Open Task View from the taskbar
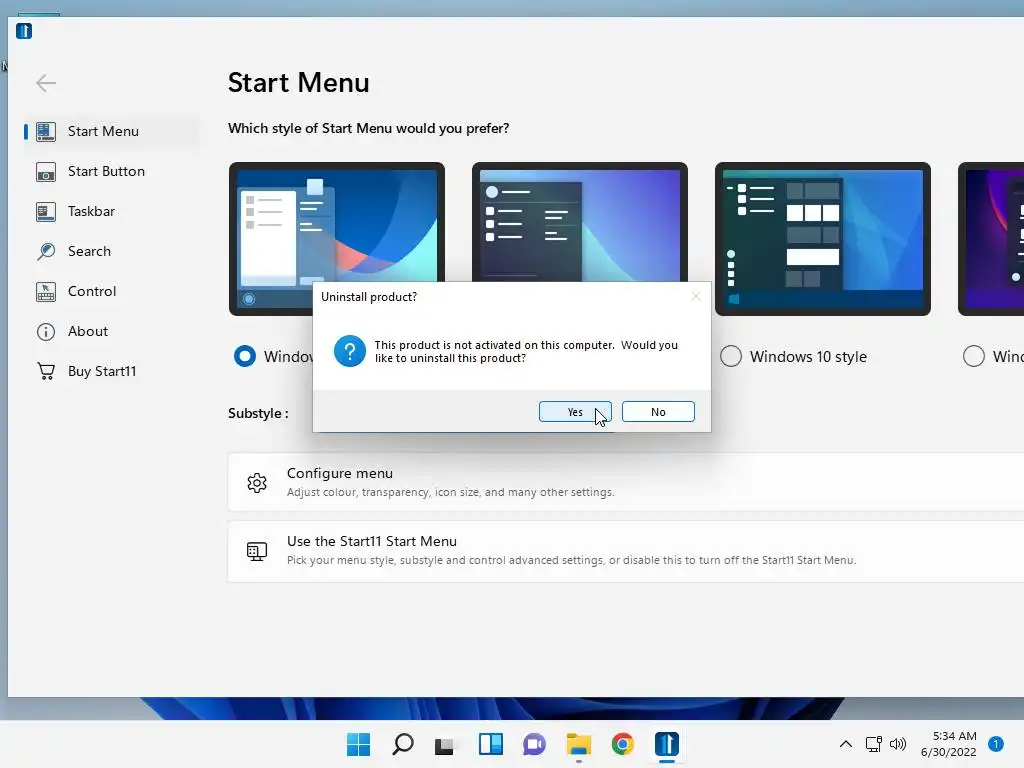Viewport: 1024px width, 768px height. (445, 744)
